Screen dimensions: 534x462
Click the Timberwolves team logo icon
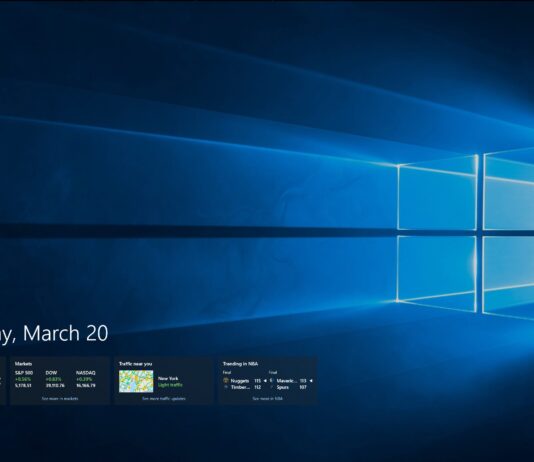point(225,387)
